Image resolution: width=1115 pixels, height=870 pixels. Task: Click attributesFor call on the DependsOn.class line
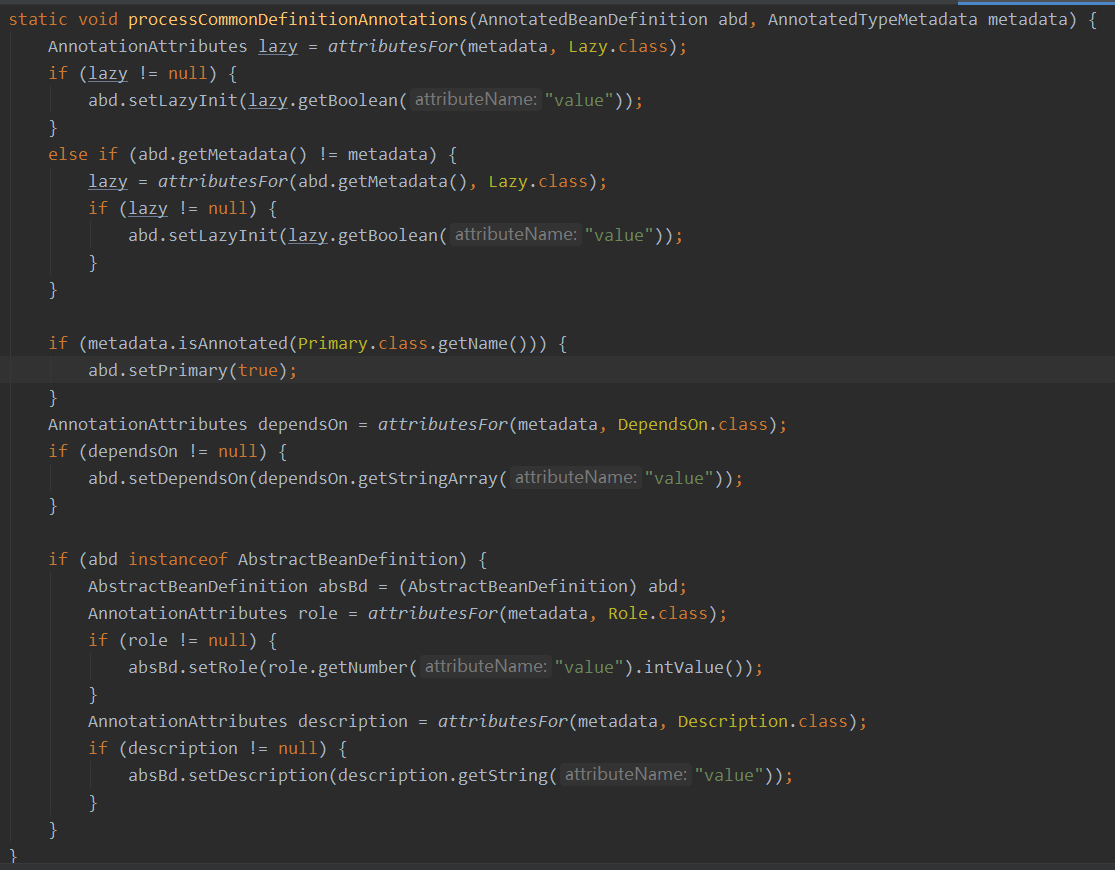443,425
